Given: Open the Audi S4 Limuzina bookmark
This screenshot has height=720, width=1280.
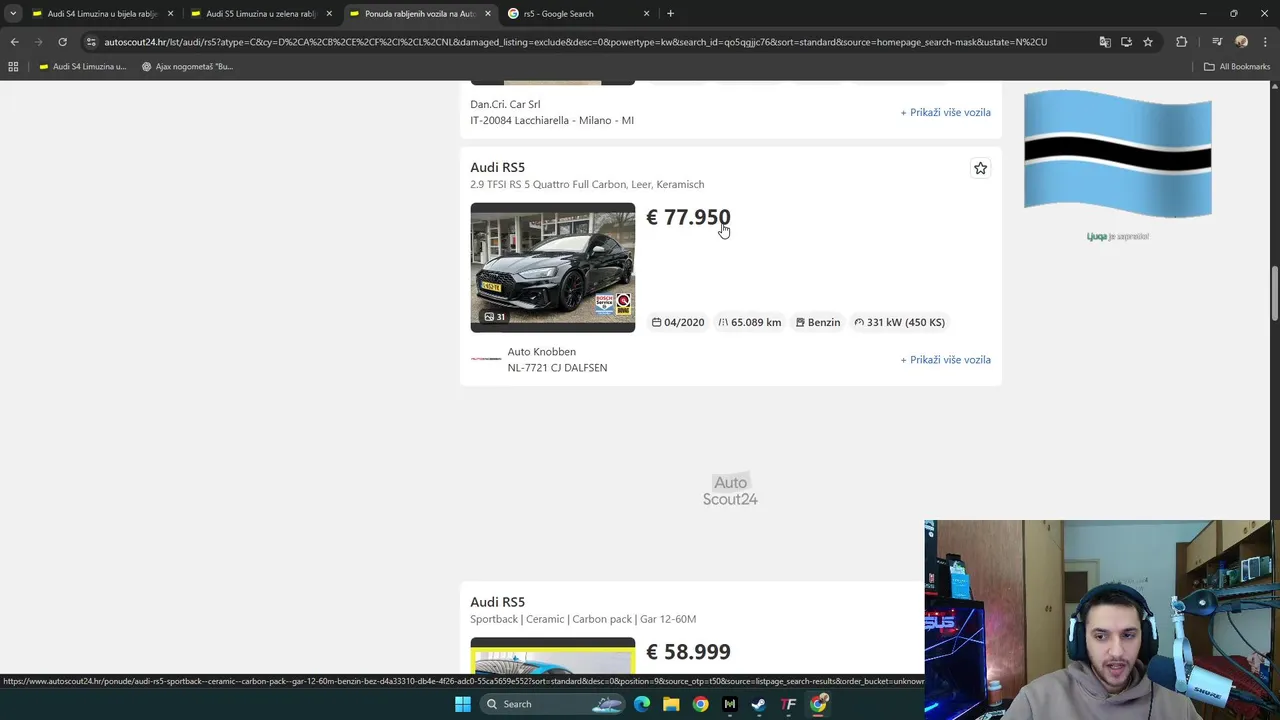Looking at the screenshot, I should coord(82,67).
